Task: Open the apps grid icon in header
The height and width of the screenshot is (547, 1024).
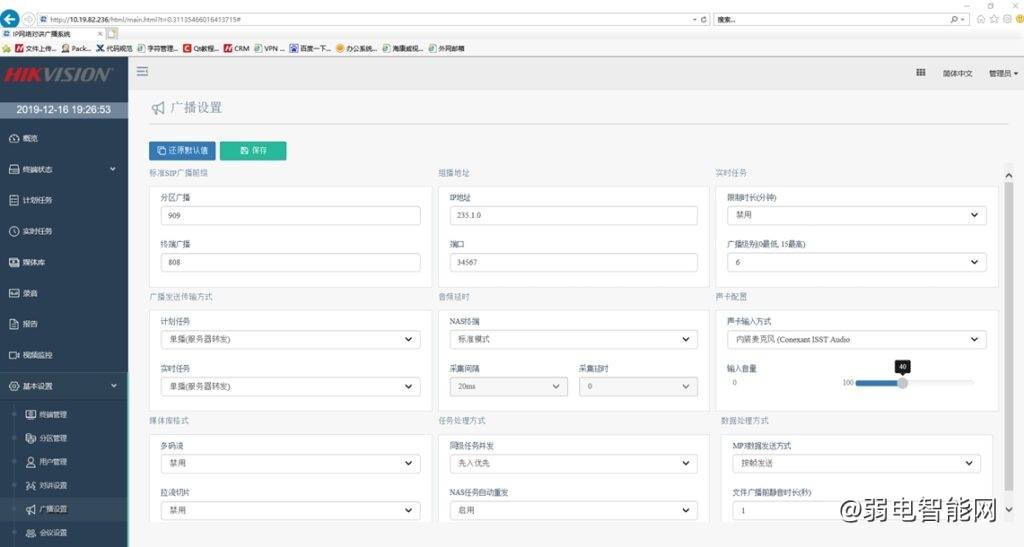Action: coord(921,72)
